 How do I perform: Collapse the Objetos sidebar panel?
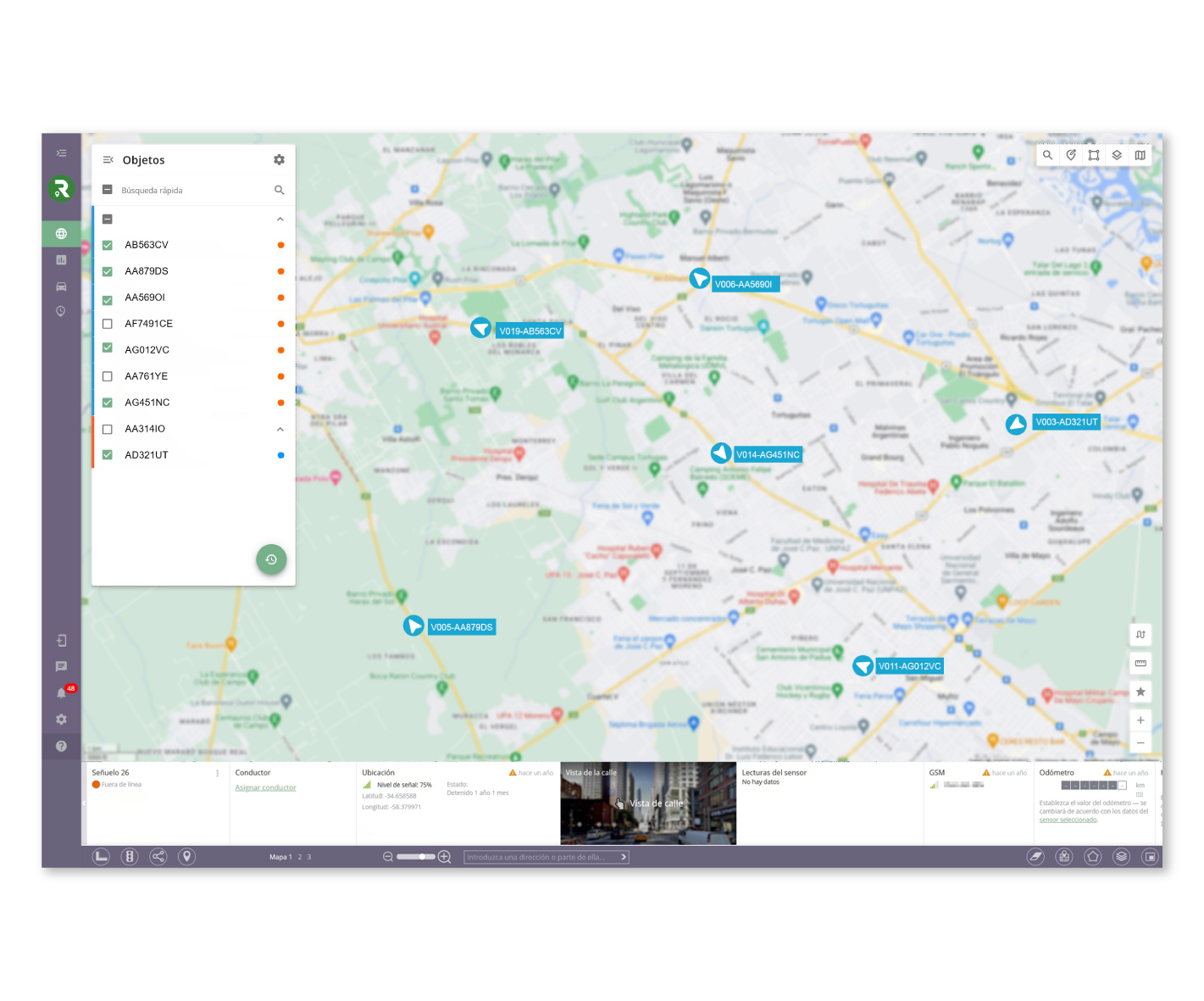tap(108, 159)
